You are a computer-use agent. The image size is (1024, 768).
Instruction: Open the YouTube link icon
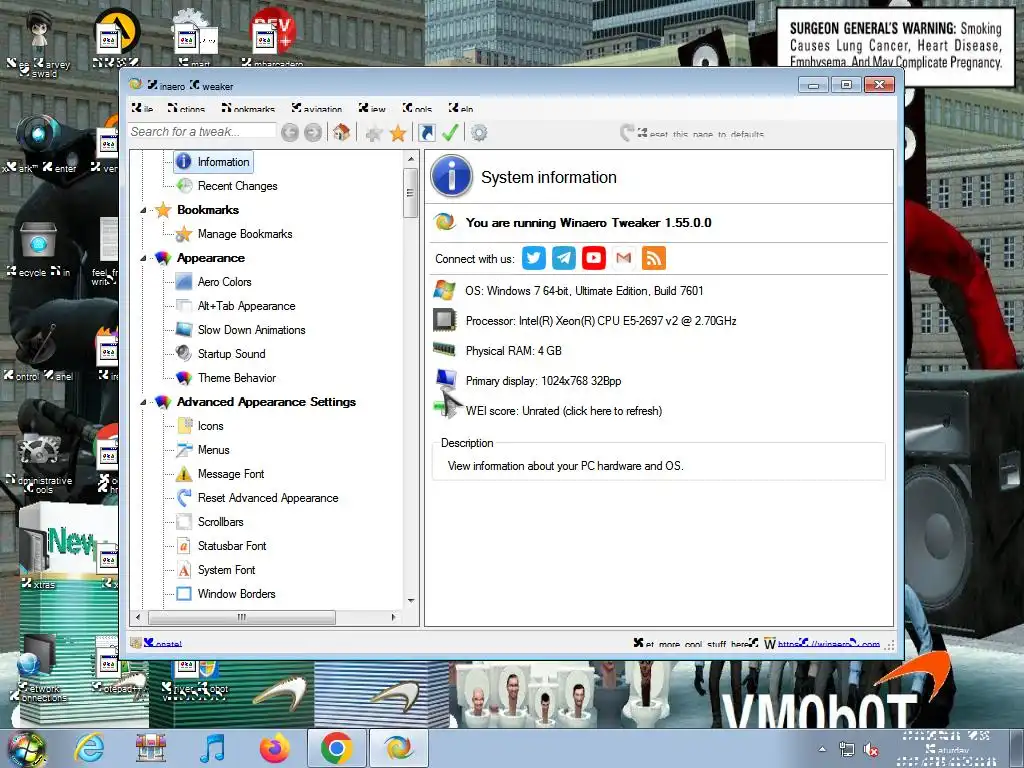point(594,258)
